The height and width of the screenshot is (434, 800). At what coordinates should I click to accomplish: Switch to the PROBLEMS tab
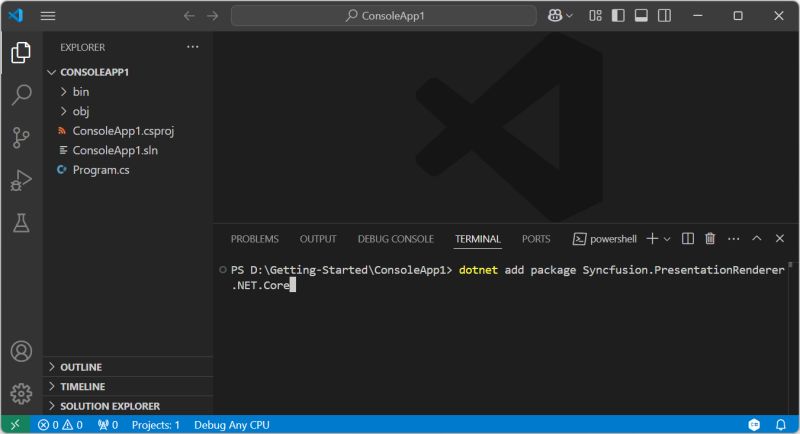click(255, 239)
